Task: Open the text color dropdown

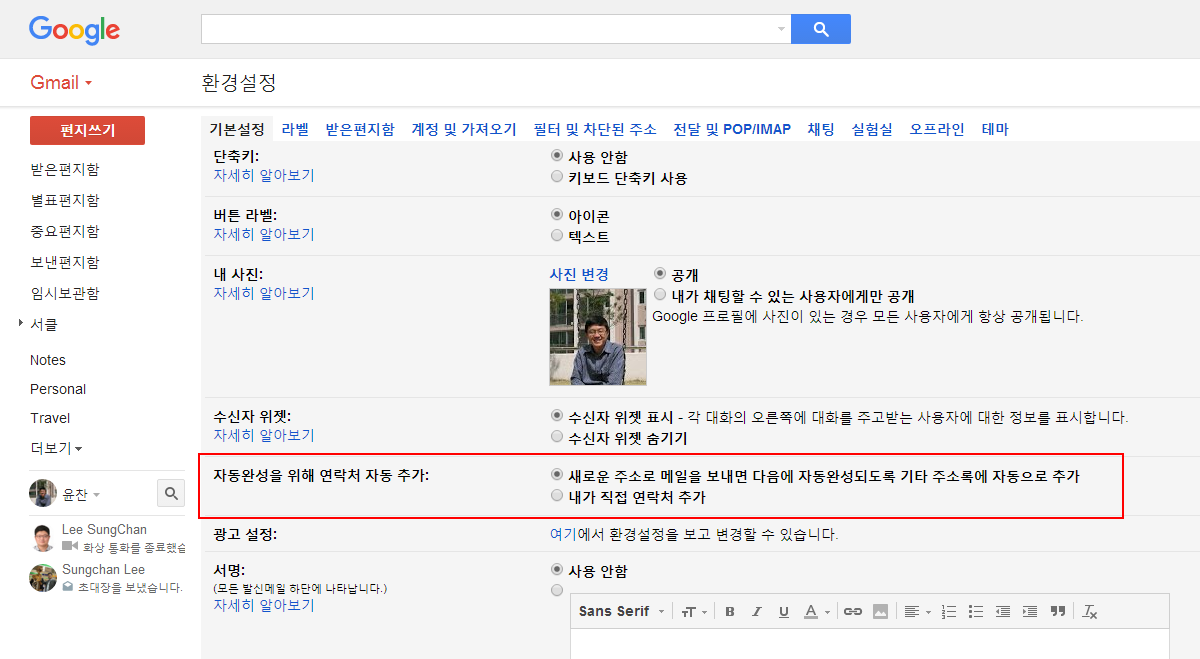Action: coord(818,611)
